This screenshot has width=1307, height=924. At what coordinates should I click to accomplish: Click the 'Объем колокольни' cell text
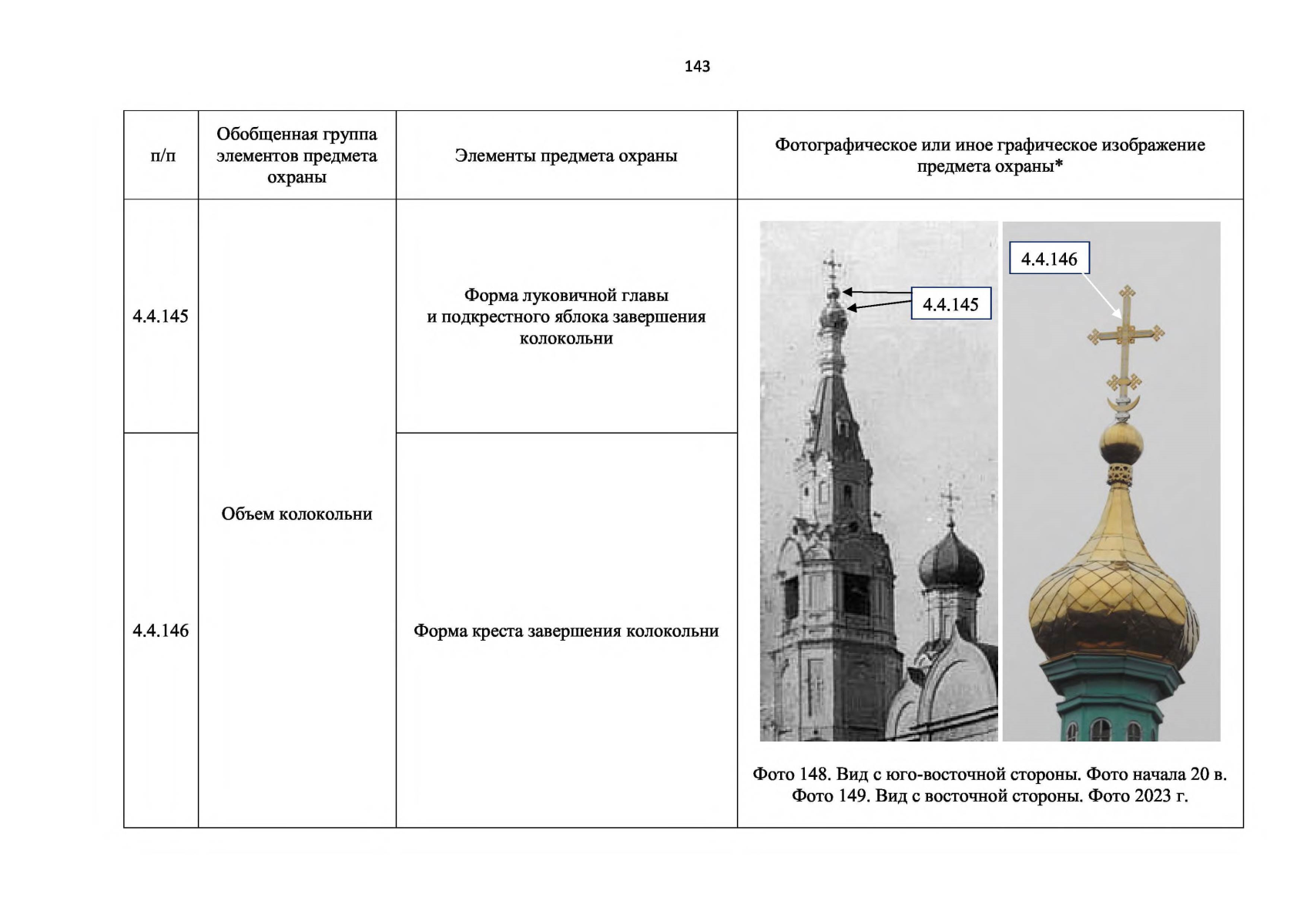[x=297, y=514]
